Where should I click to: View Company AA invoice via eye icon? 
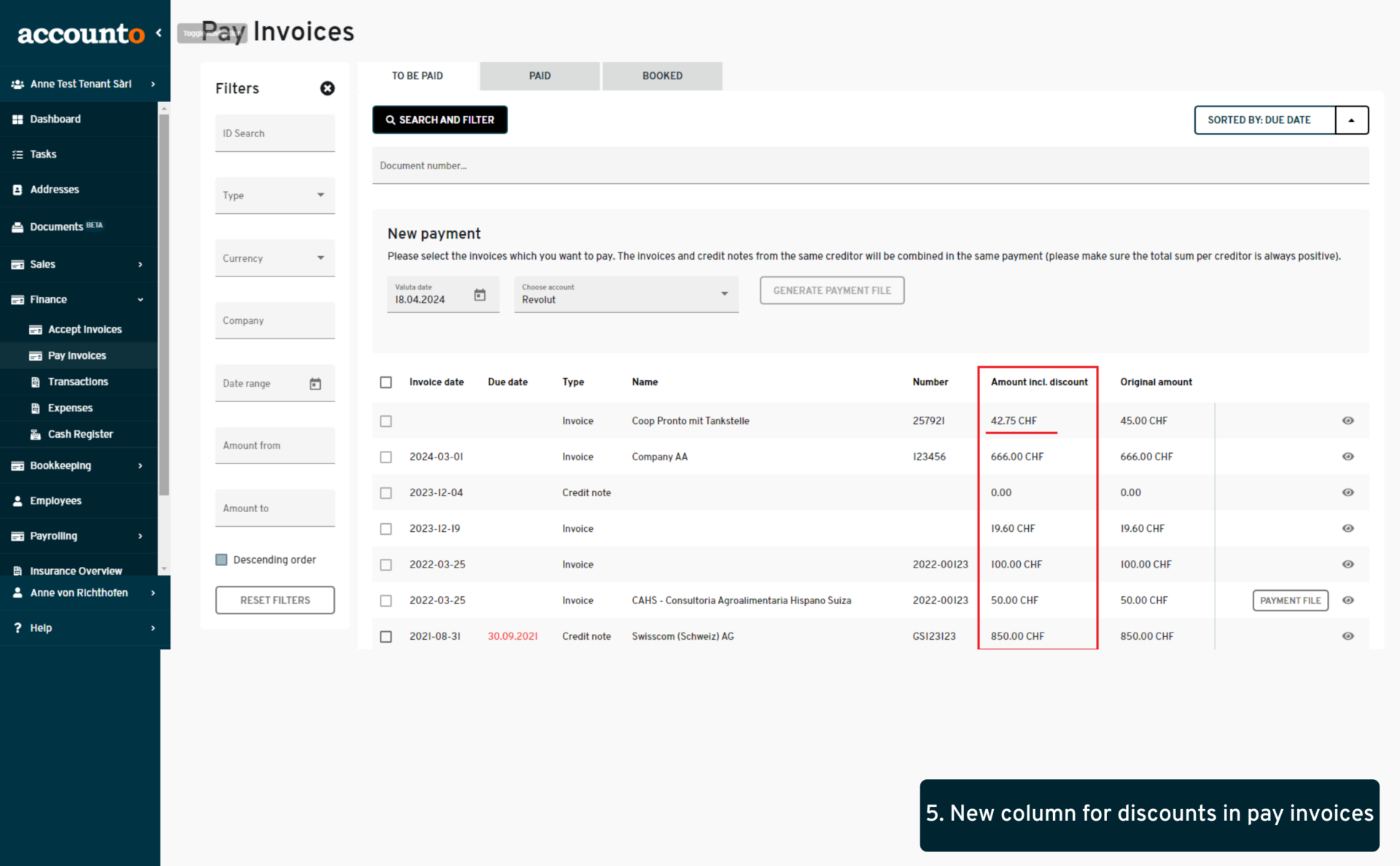[1347, 456]
